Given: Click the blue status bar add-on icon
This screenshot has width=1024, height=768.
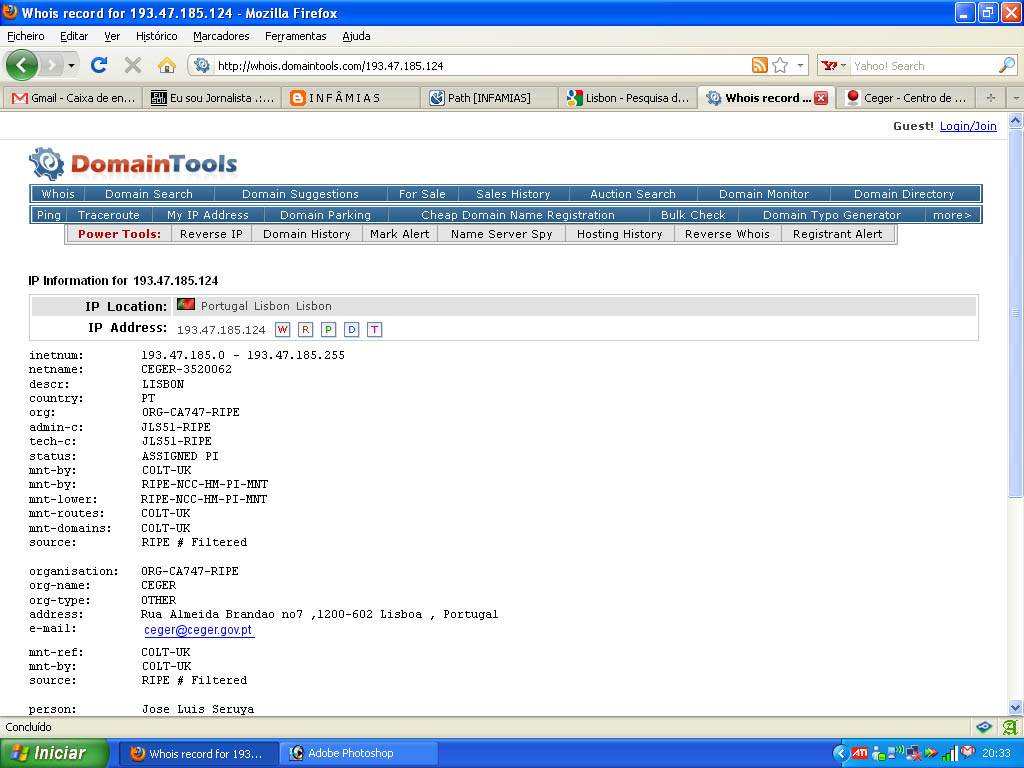Looking at the screenshot, I should tap(984, 727).
